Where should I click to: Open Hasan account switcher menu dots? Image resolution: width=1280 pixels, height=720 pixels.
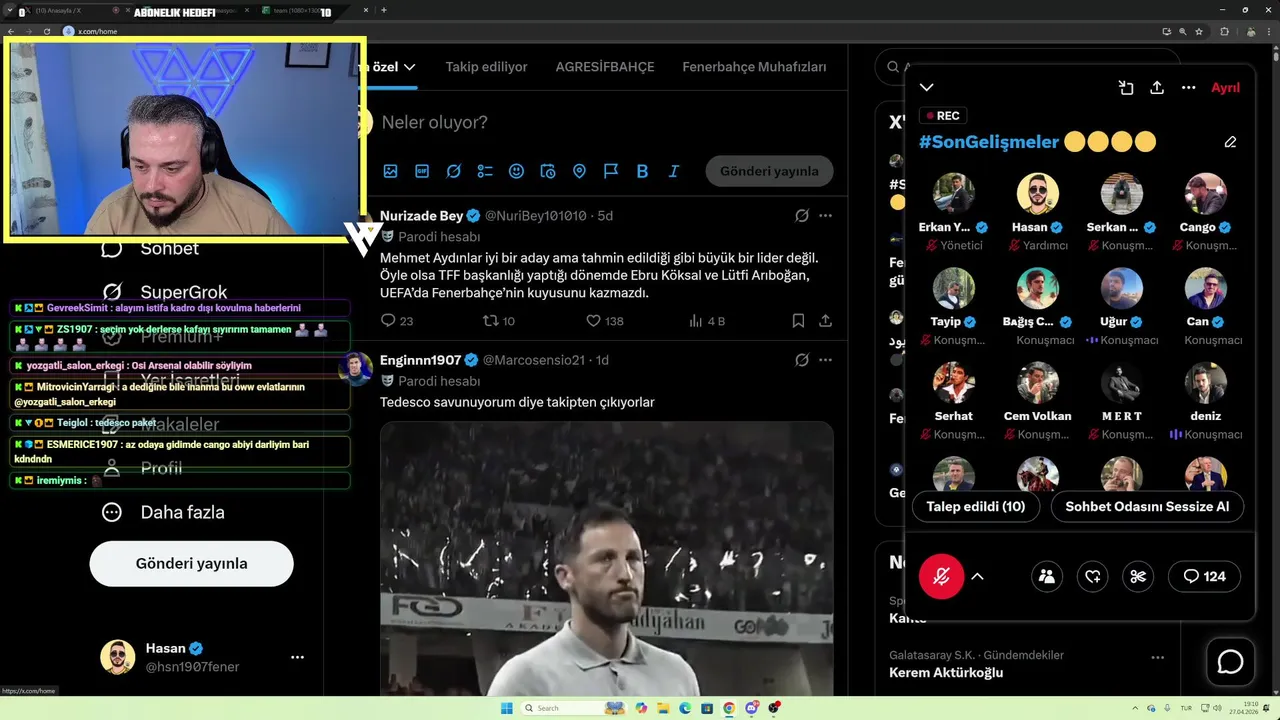pos(297,657)
